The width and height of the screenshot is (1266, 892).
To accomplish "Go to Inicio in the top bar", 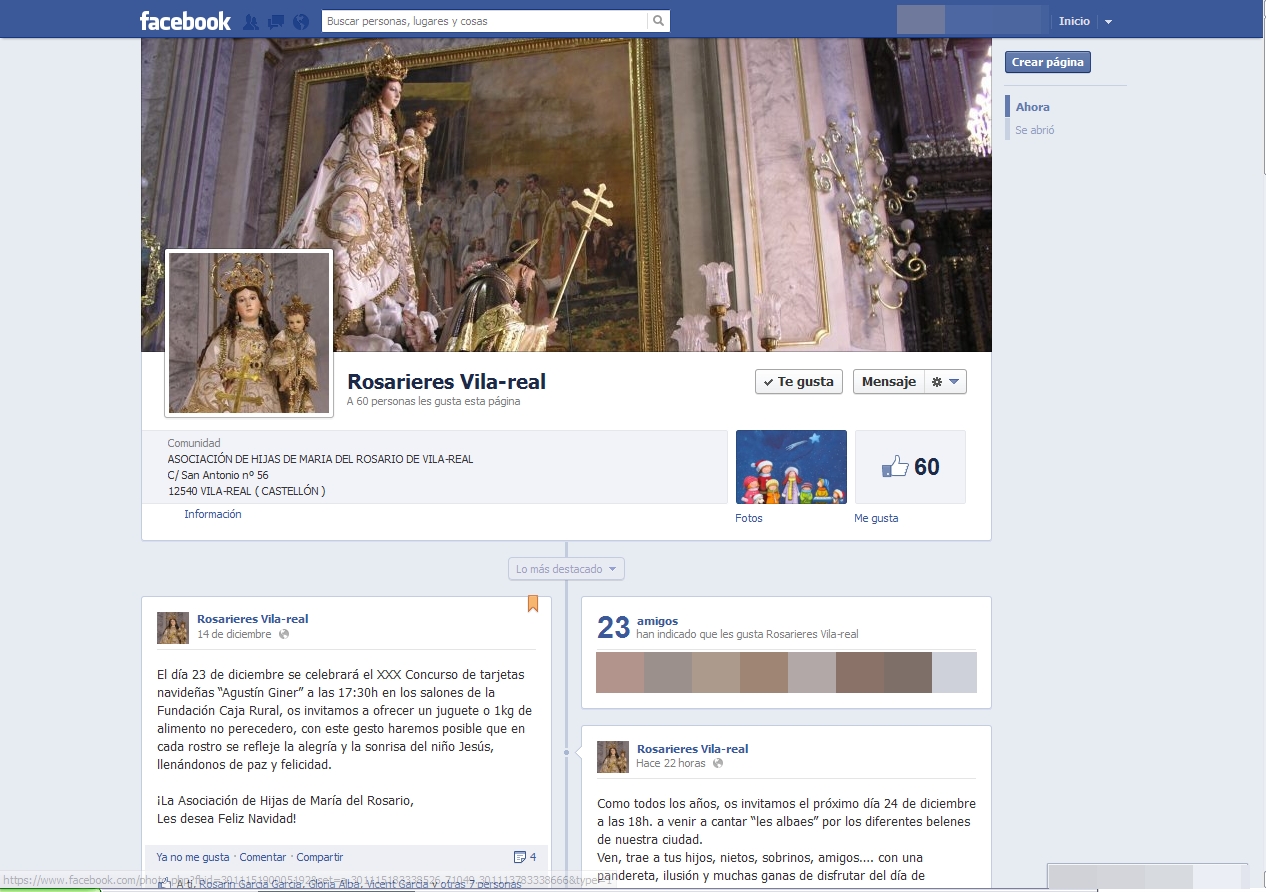I will point(1074,21).
